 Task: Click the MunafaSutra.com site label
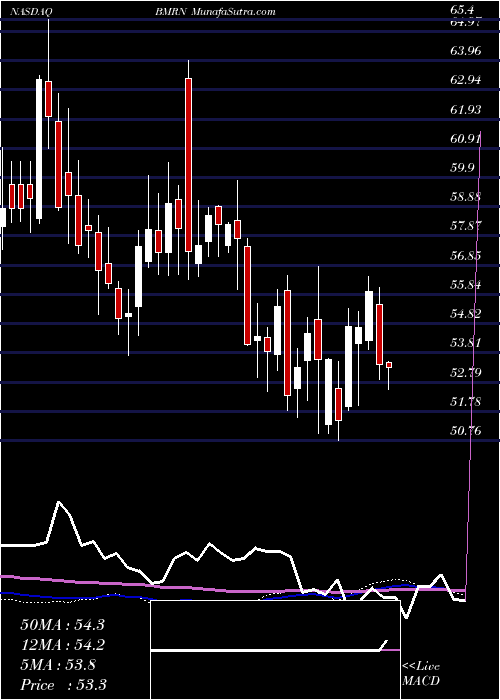pyautogui.click(x=233, y=12)
